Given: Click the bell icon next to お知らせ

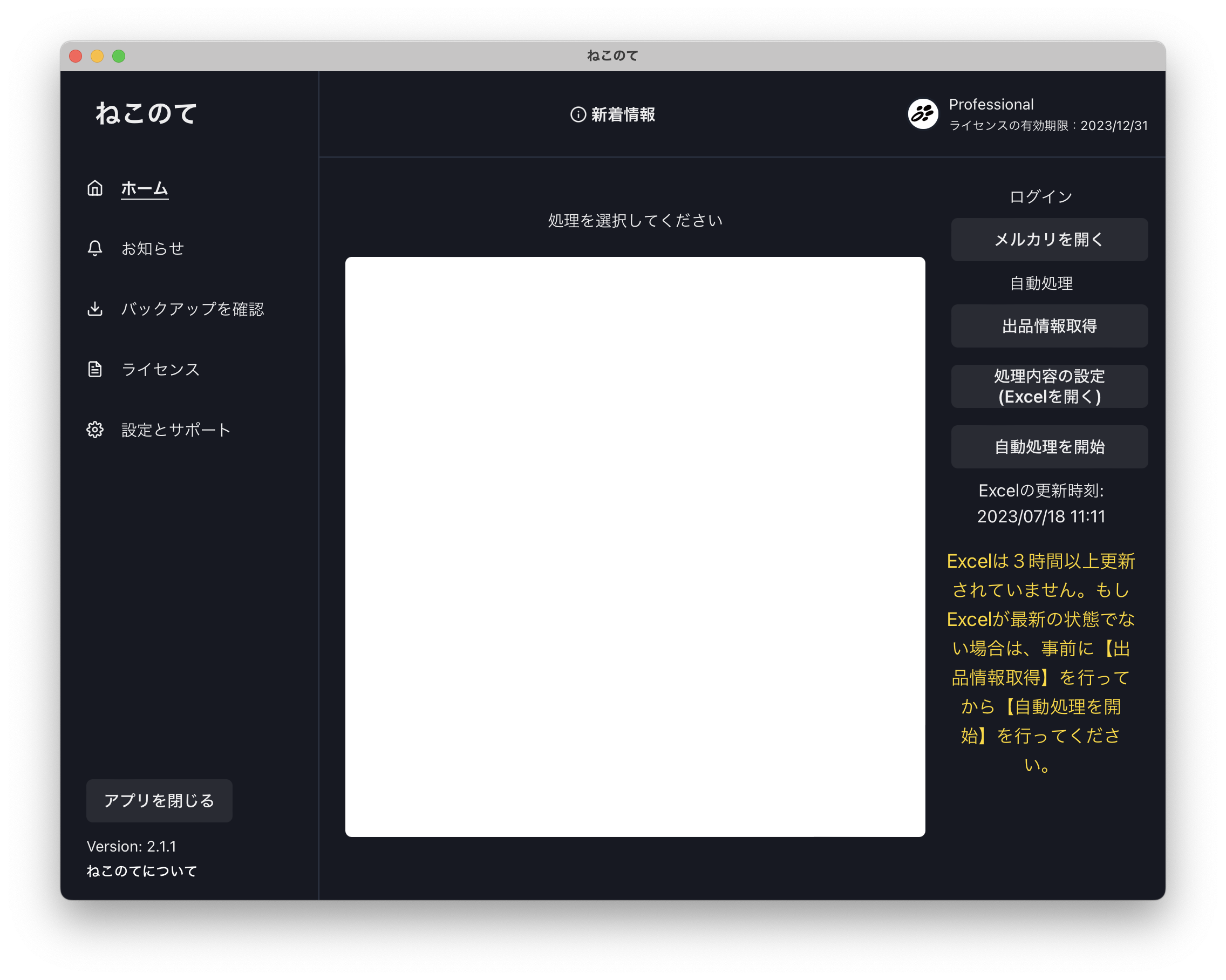Looking at the screenshot, I should click(x=95, y=249).
